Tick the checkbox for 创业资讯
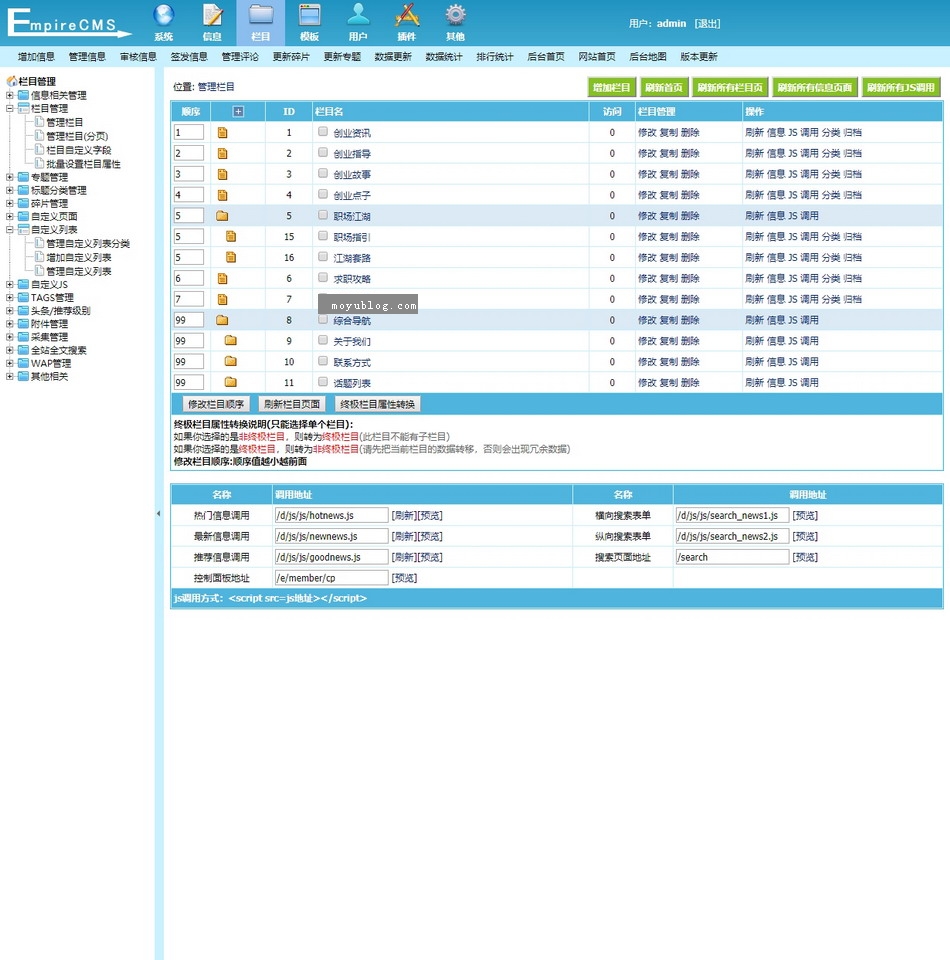The image size is (950, 960). [x=323, y=132]
